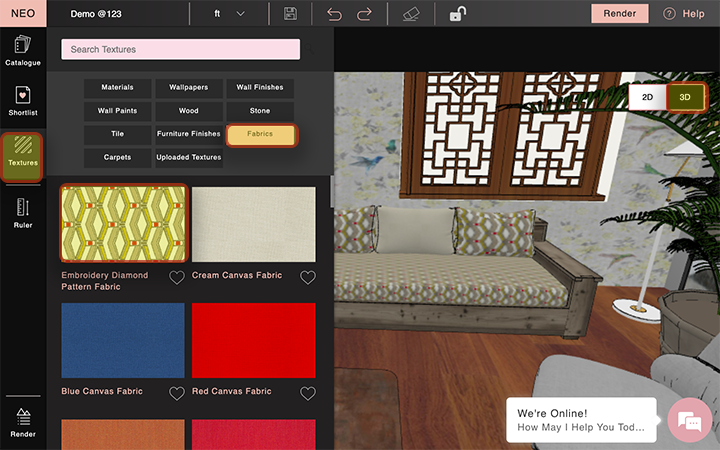Favorite Cream Canvas Fabric heart
The height and width of the screenshot is (450, 720).
pyautogui.click(x=308, y=277)
